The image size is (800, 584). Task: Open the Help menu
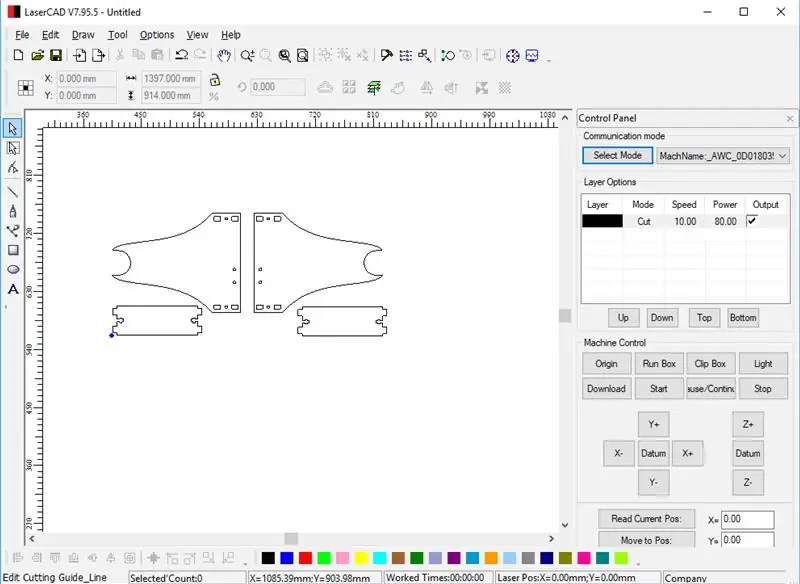pyautogui.click(x=231, y=35)
